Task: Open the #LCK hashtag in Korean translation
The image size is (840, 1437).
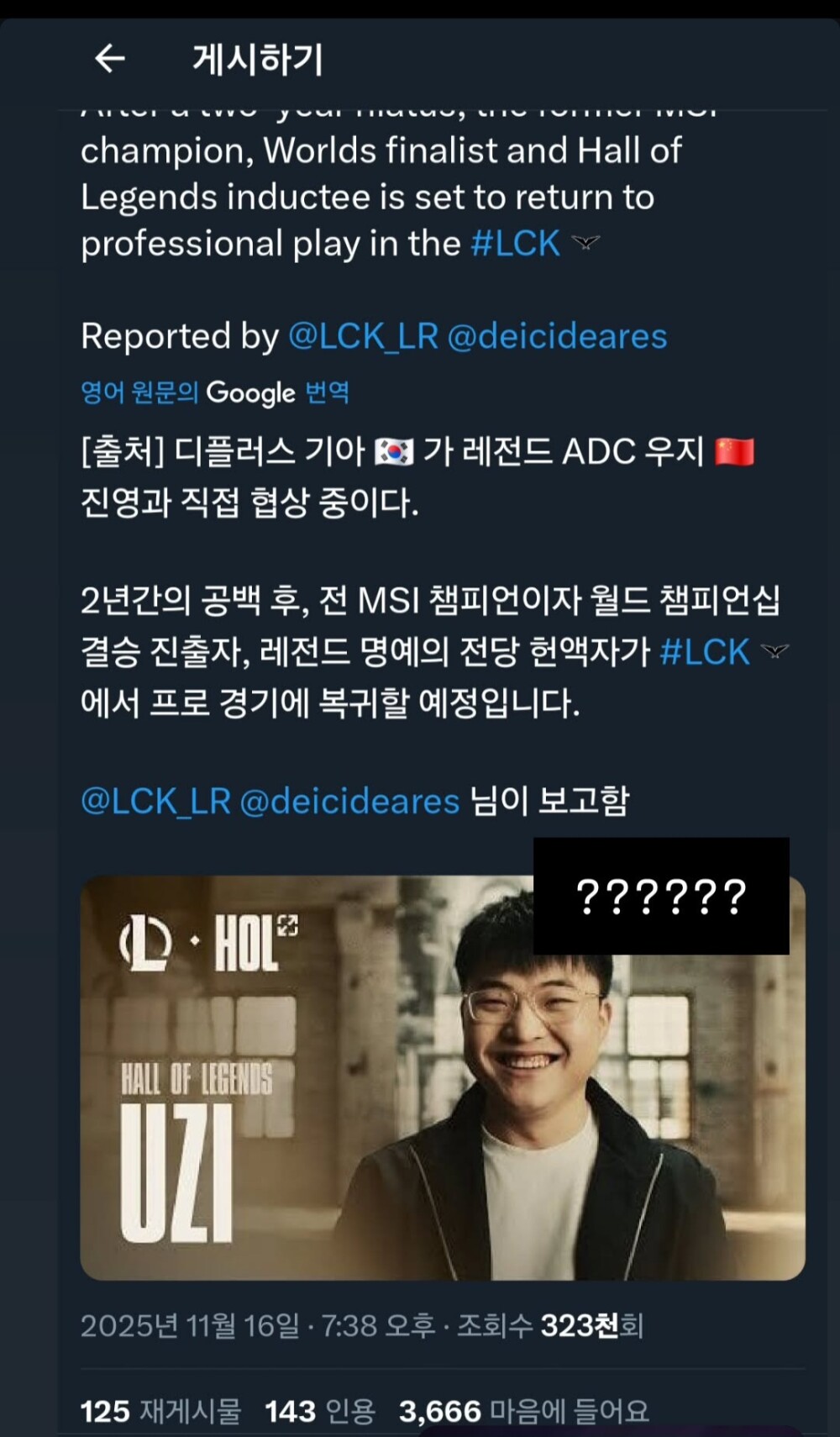Action: 705,652
